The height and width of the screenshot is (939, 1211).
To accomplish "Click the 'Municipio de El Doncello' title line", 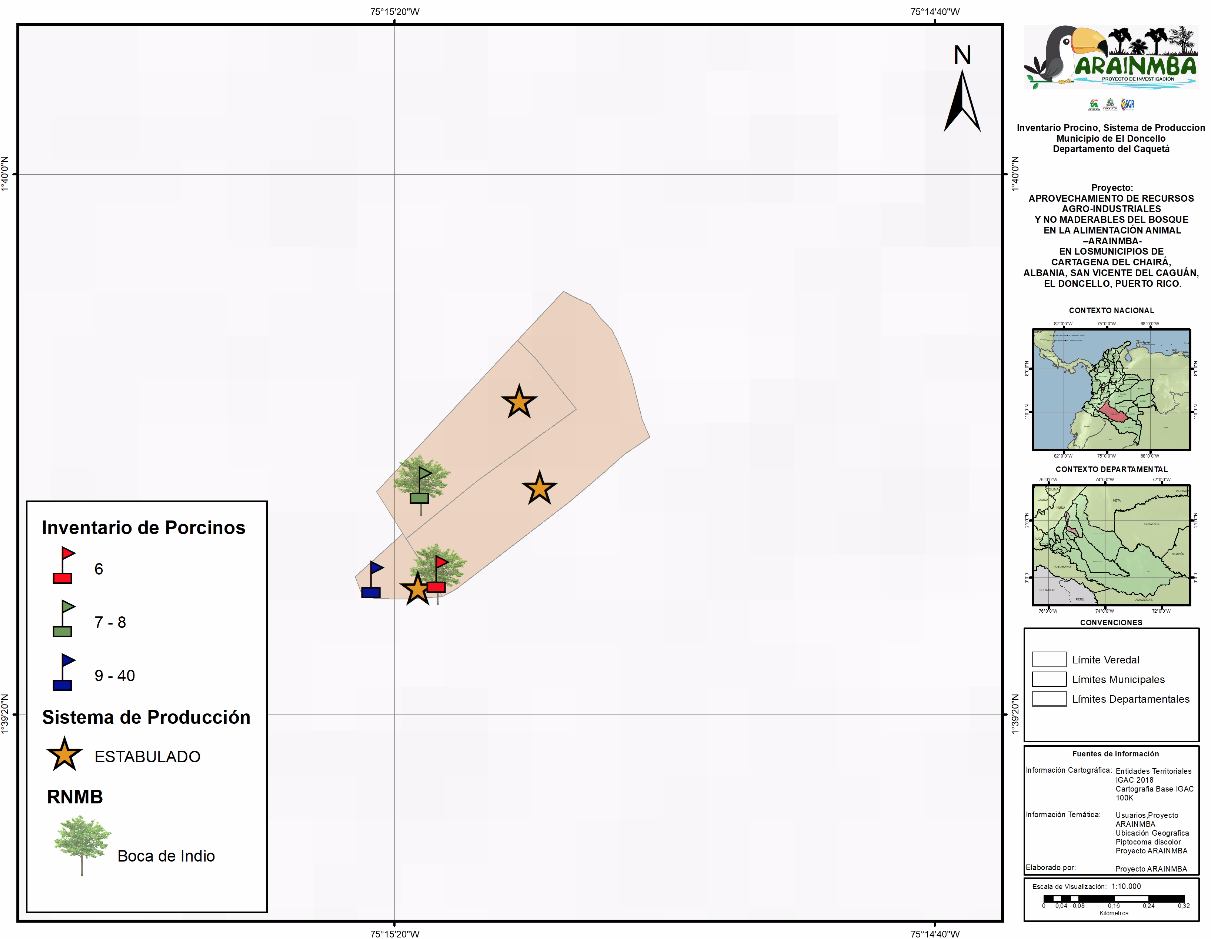I will coord(1111,138).
